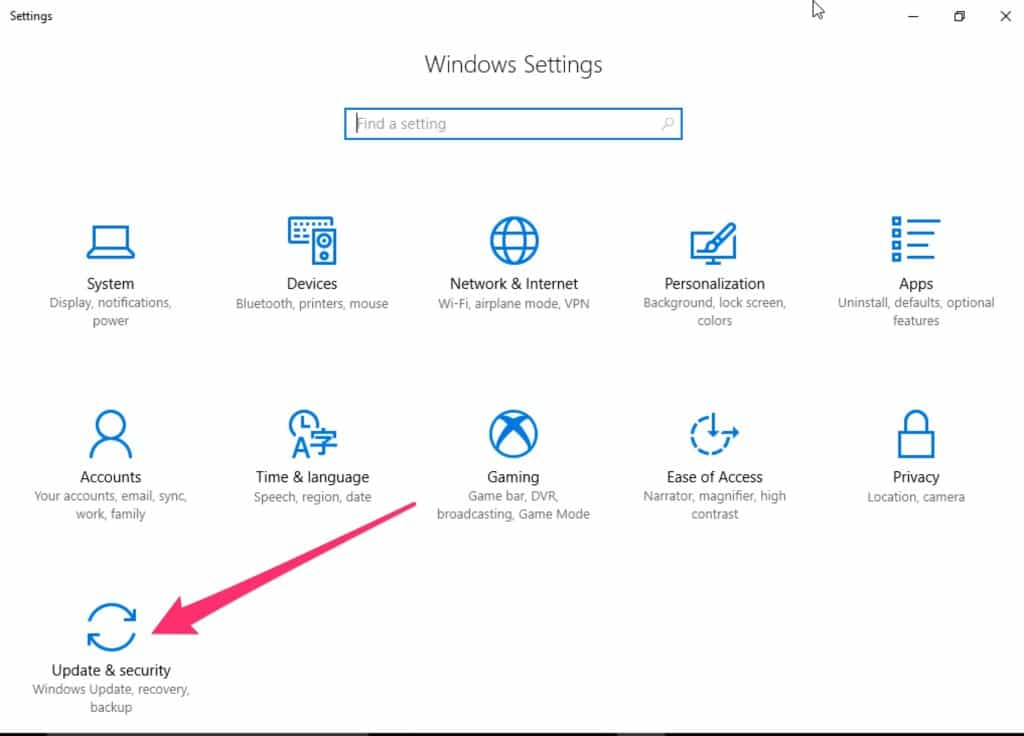Open the Gaming Xbox icon
Viewport: 1024px width, 736px height.
[x=513, y=434]
